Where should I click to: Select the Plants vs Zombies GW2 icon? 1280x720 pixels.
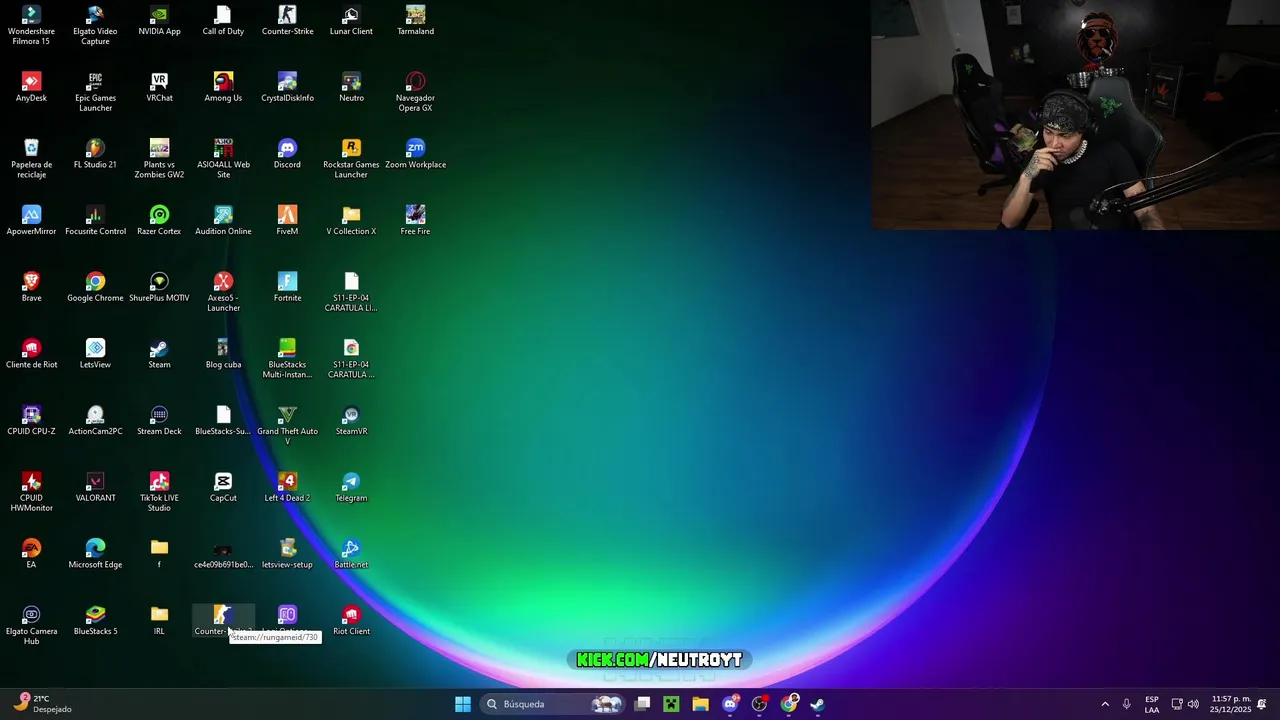click(159, 159)
